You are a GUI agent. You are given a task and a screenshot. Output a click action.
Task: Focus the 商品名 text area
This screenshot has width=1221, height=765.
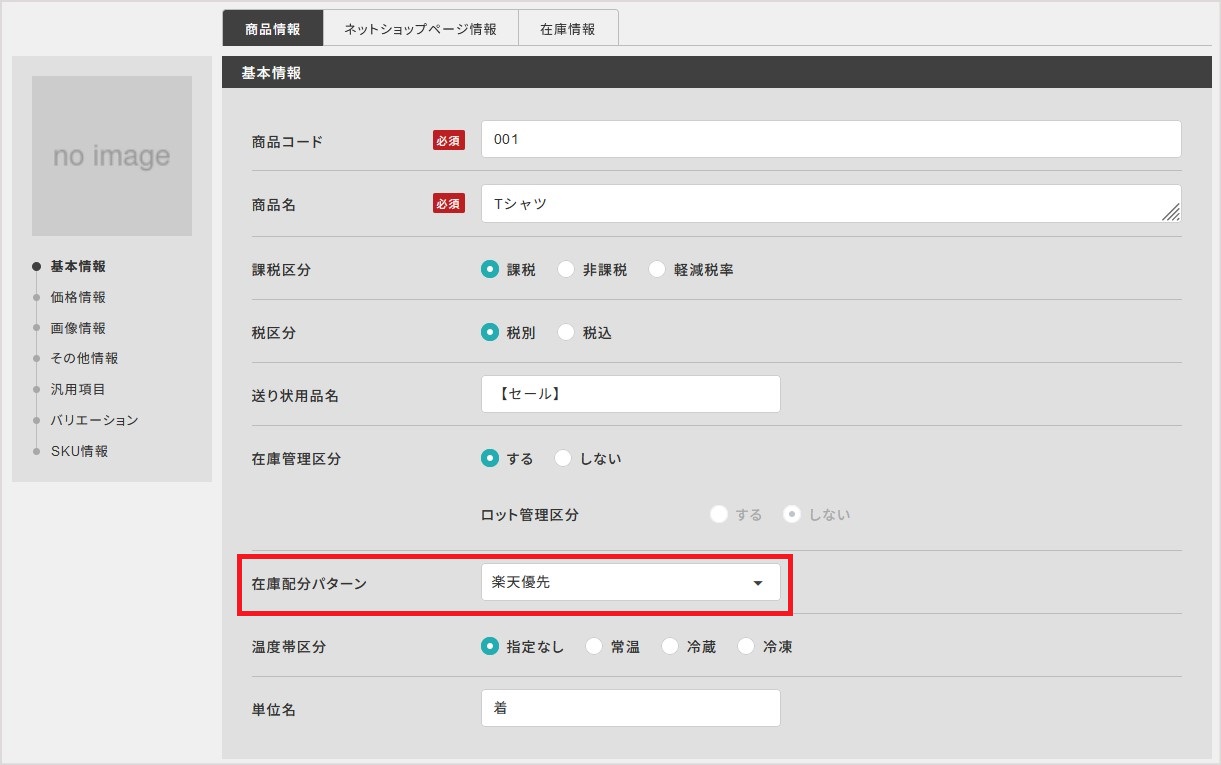tap(831, 203)
